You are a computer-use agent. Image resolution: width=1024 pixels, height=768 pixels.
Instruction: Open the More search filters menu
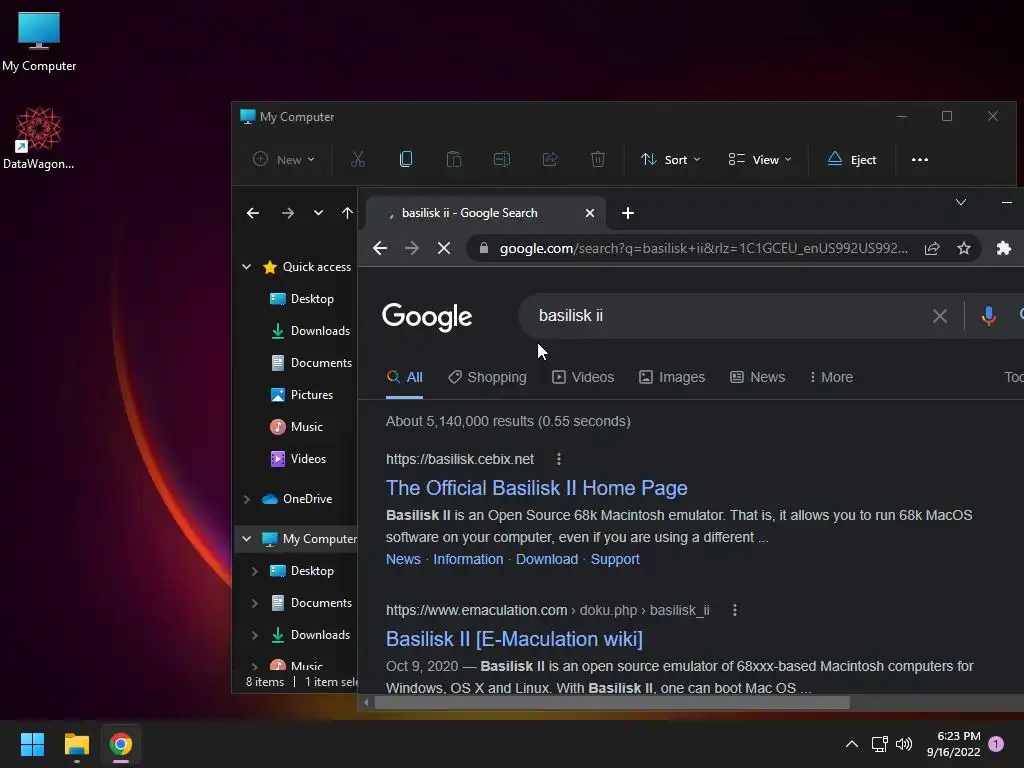(x=831, y=377)
